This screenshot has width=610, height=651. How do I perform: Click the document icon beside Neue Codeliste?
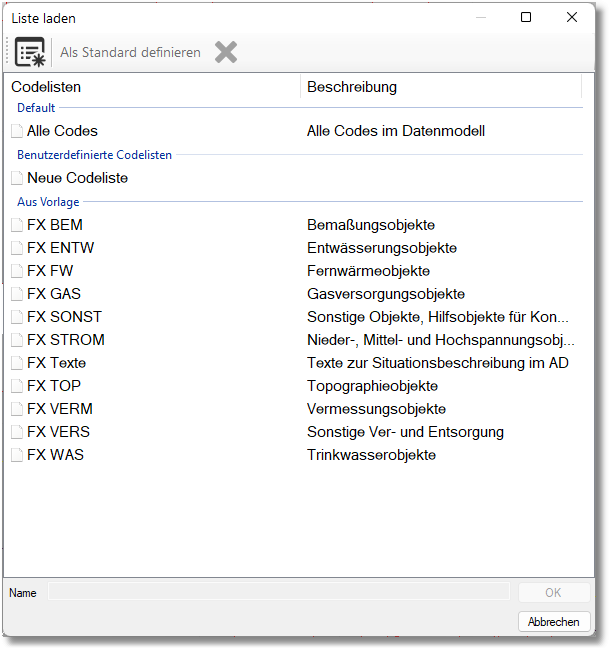coord(17,179)
